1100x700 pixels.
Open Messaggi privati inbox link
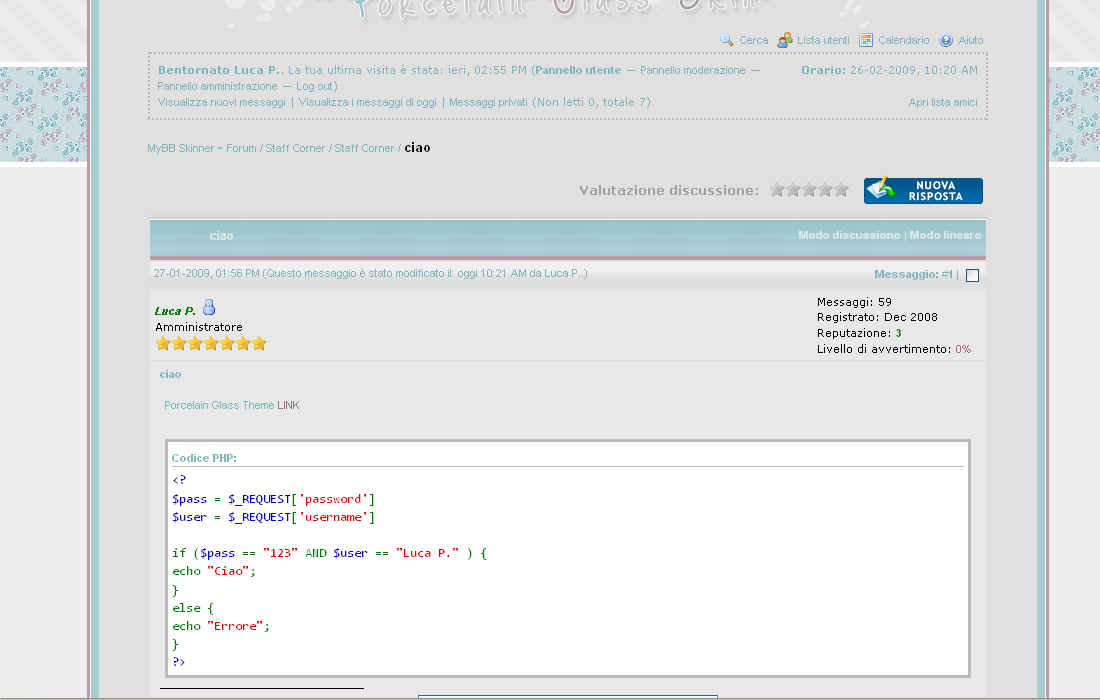489,102
